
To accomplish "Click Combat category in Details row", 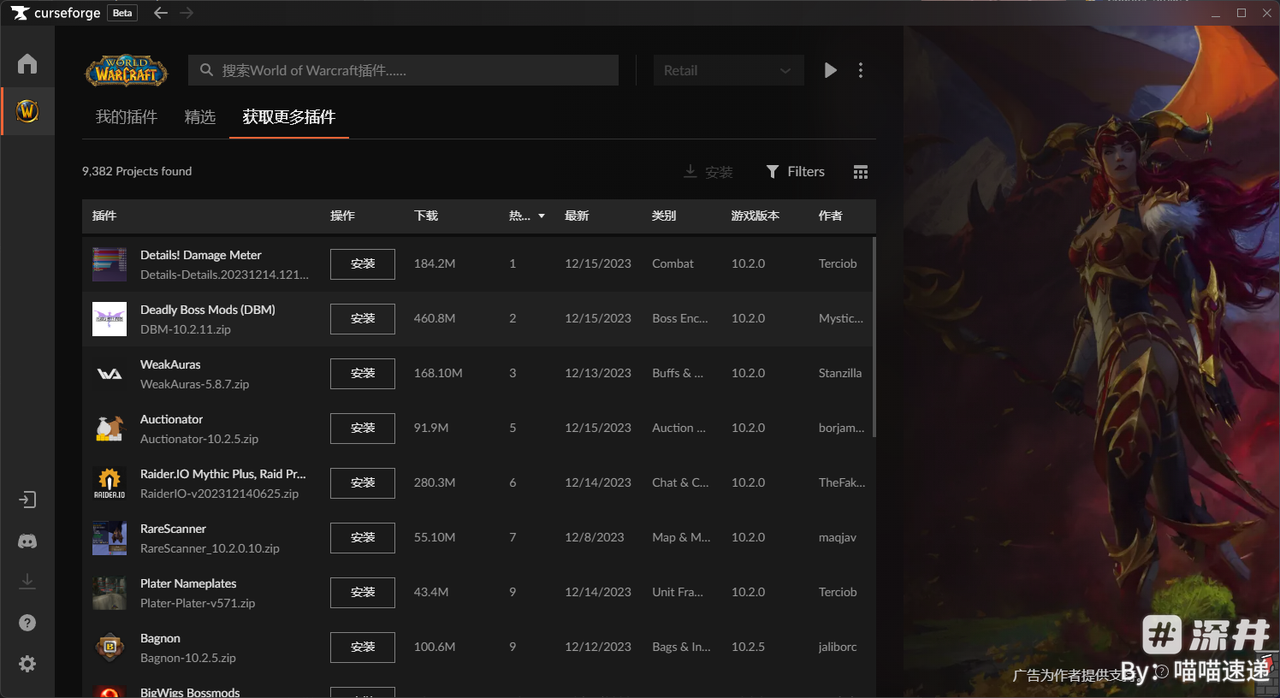I will coord(673,264).
